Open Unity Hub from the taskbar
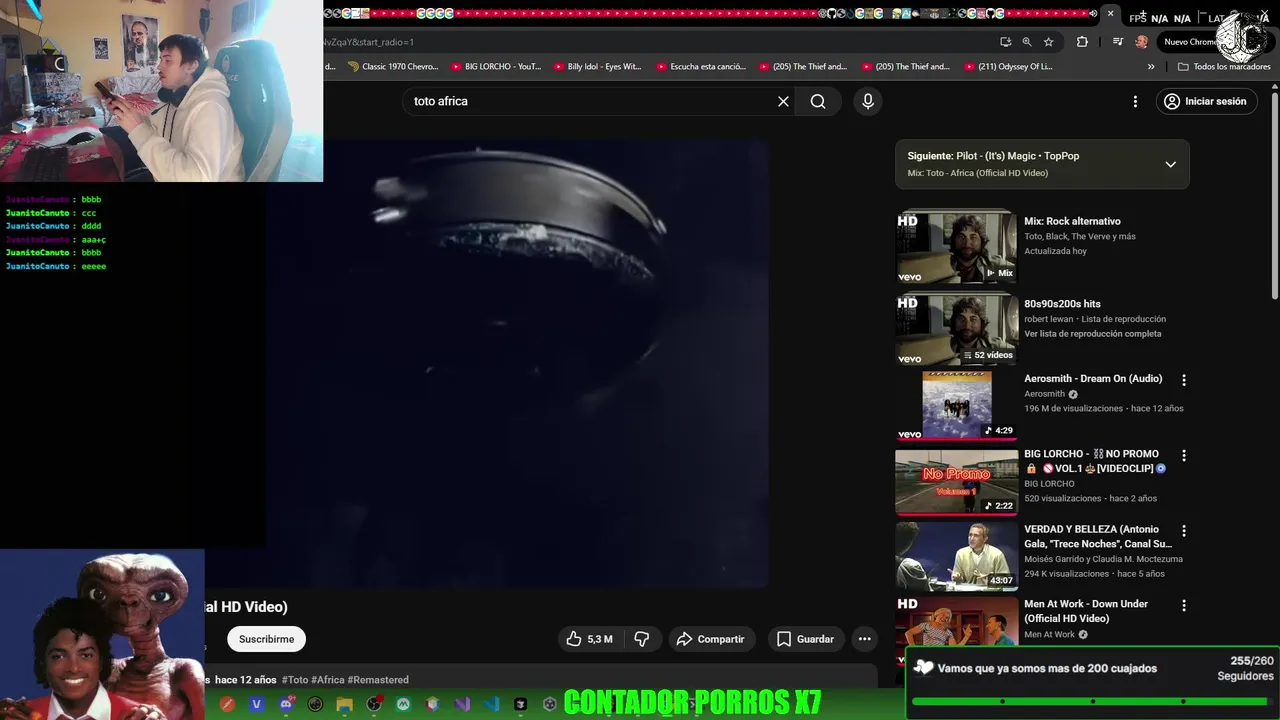This screenshot has width=1280, height=720. click(x=549, y=704)
